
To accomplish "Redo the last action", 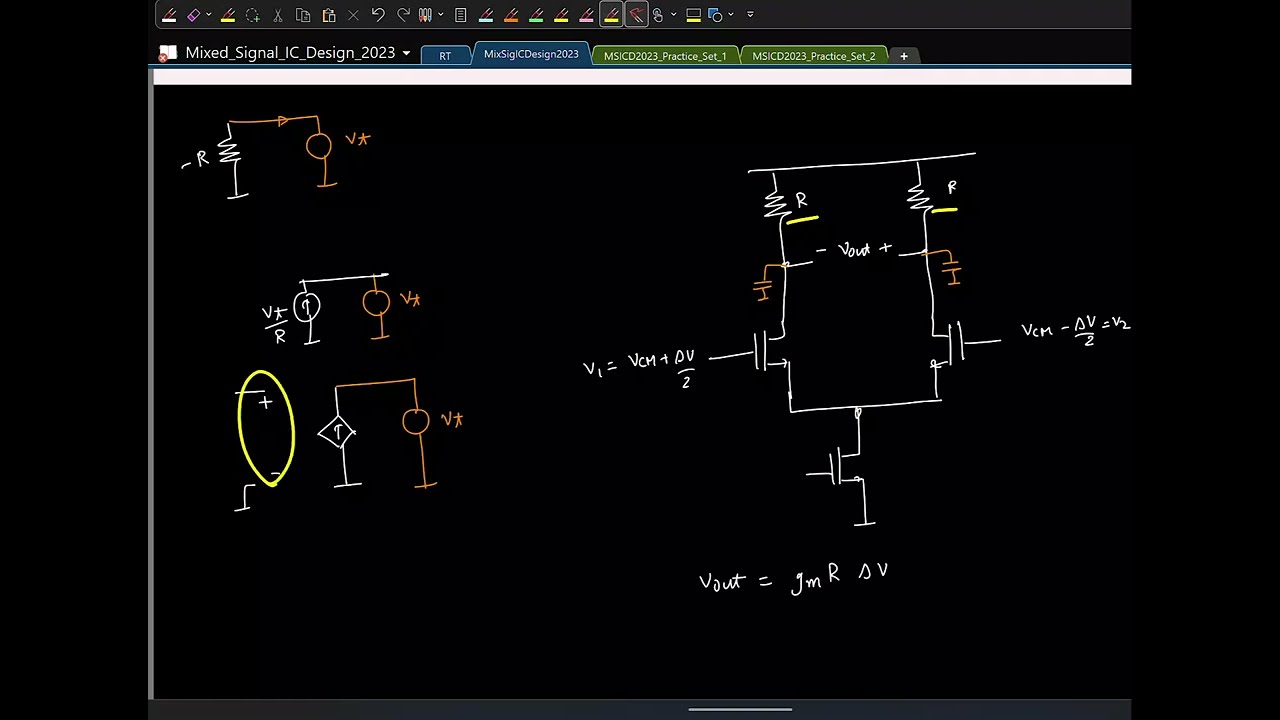I will (x=403, y=15).
